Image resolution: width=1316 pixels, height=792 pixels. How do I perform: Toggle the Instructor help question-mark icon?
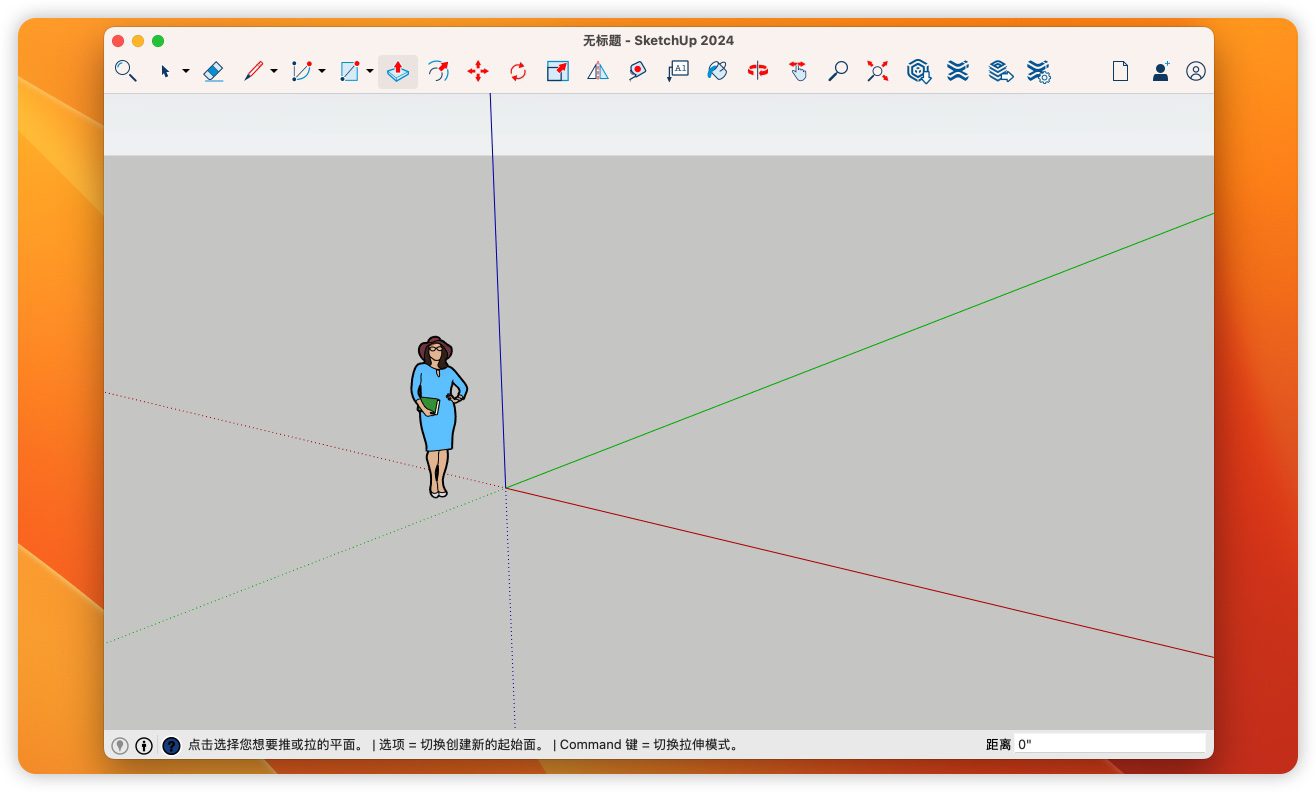click(x=171, y=745)
